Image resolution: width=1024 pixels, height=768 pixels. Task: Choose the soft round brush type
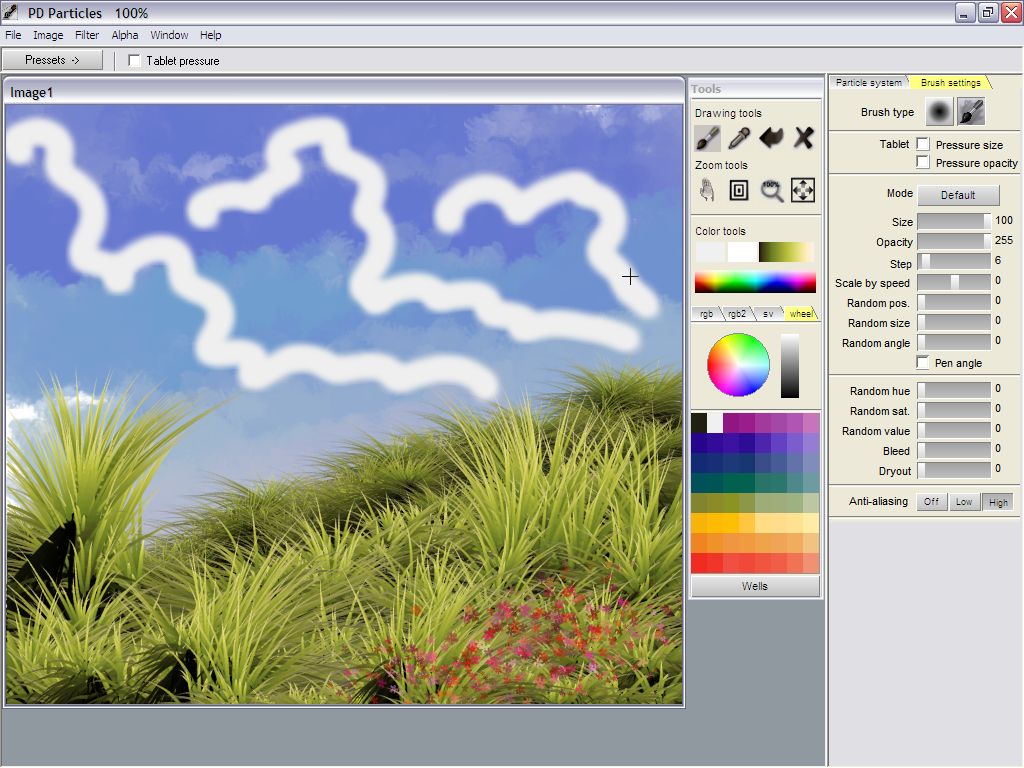939,112
